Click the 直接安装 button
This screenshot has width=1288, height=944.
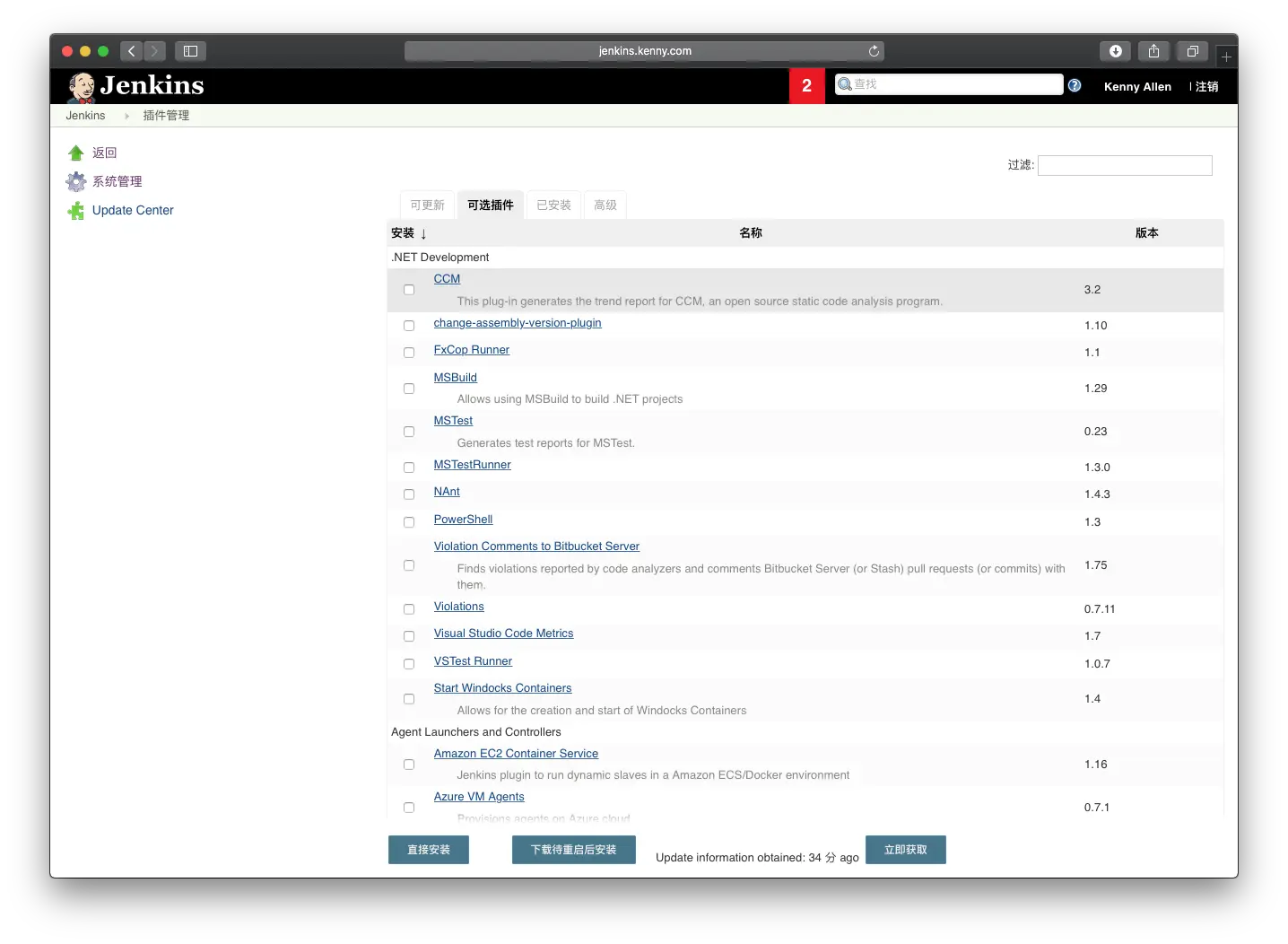click(x=429, y=850)
